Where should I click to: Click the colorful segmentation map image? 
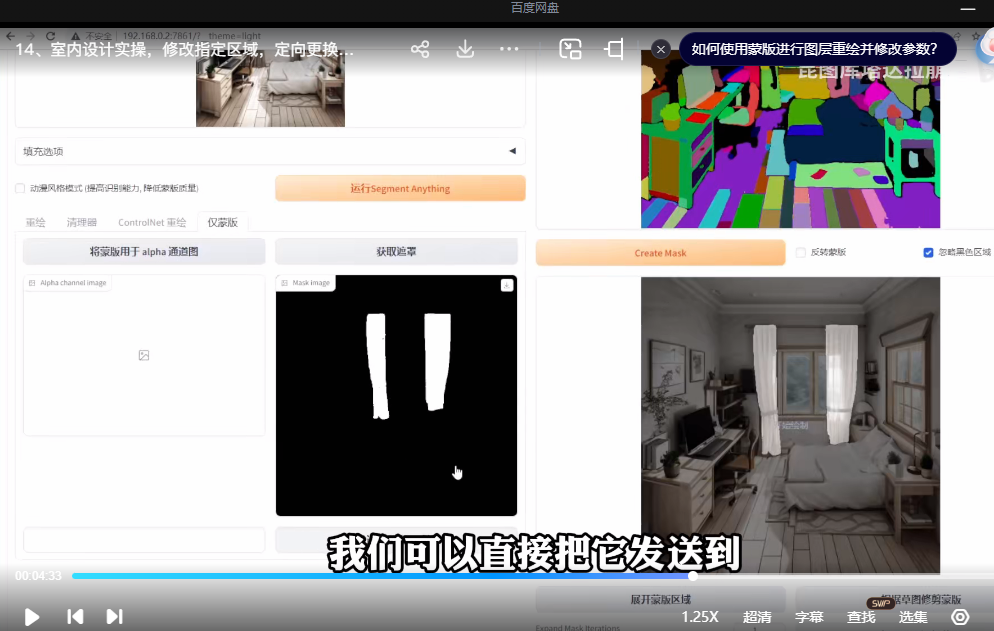790,140
